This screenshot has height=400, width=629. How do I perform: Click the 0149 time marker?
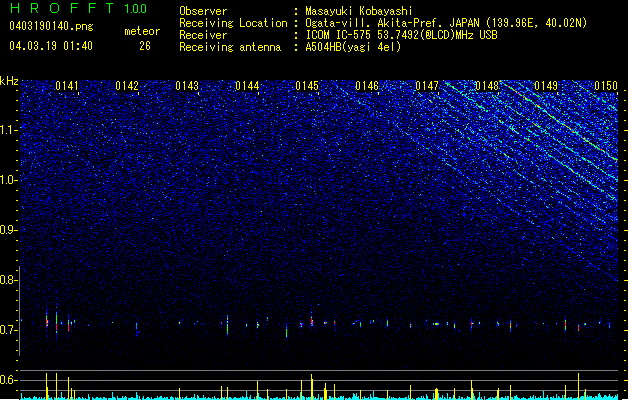pyautogui.click(x=546, y=86)
